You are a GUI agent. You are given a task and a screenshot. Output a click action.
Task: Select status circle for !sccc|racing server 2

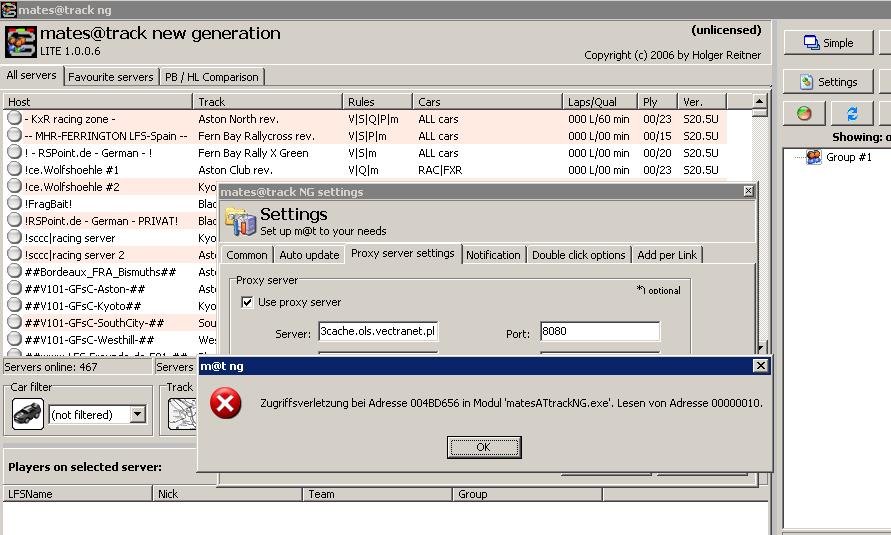tap(14, 254)
